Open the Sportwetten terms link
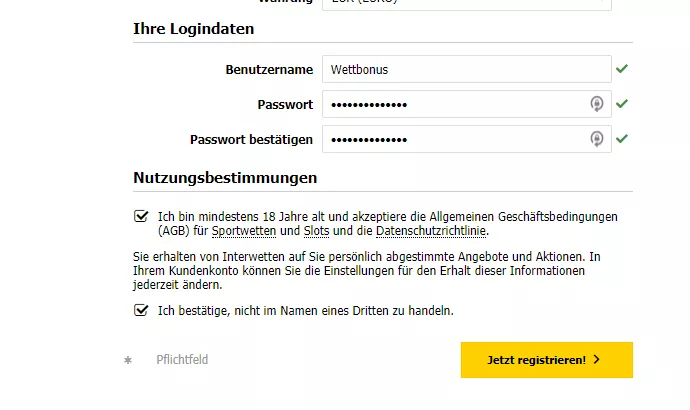 (244, 231)
